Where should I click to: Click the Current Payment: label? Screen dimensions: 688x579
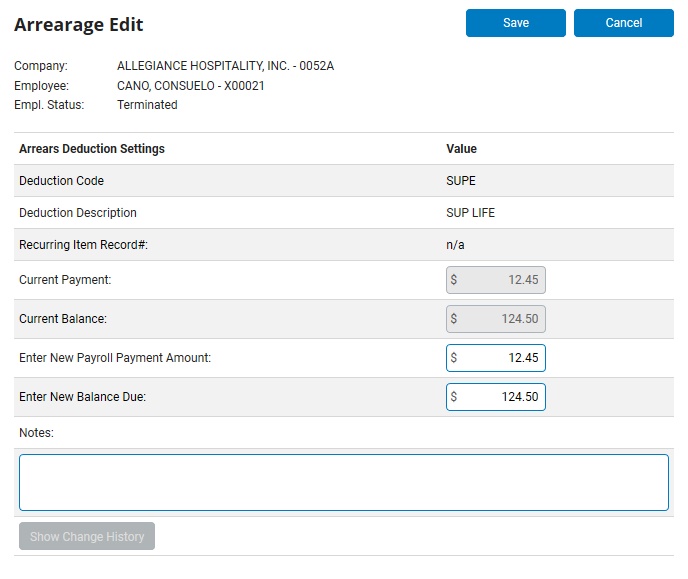click(65, 280)
